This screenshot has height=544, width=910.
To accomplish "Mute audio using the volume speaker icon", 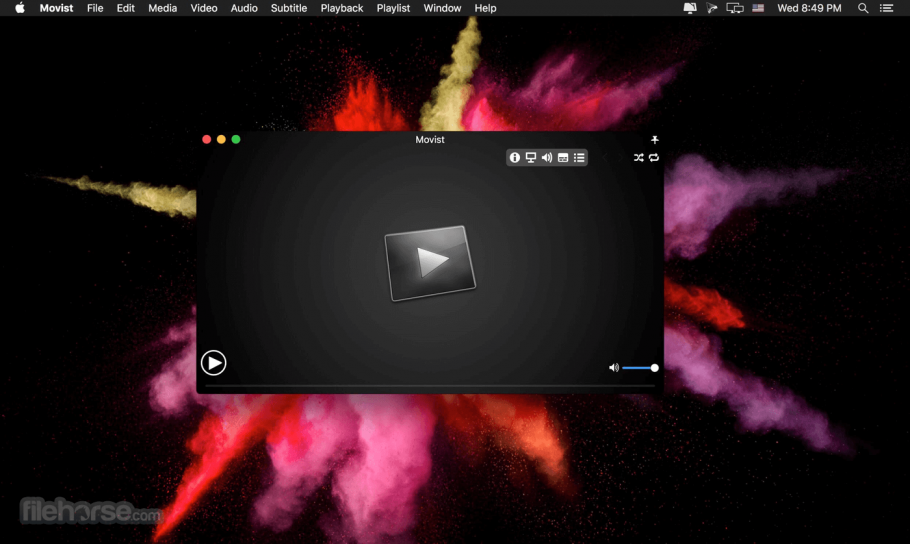I will pos(614,368).
